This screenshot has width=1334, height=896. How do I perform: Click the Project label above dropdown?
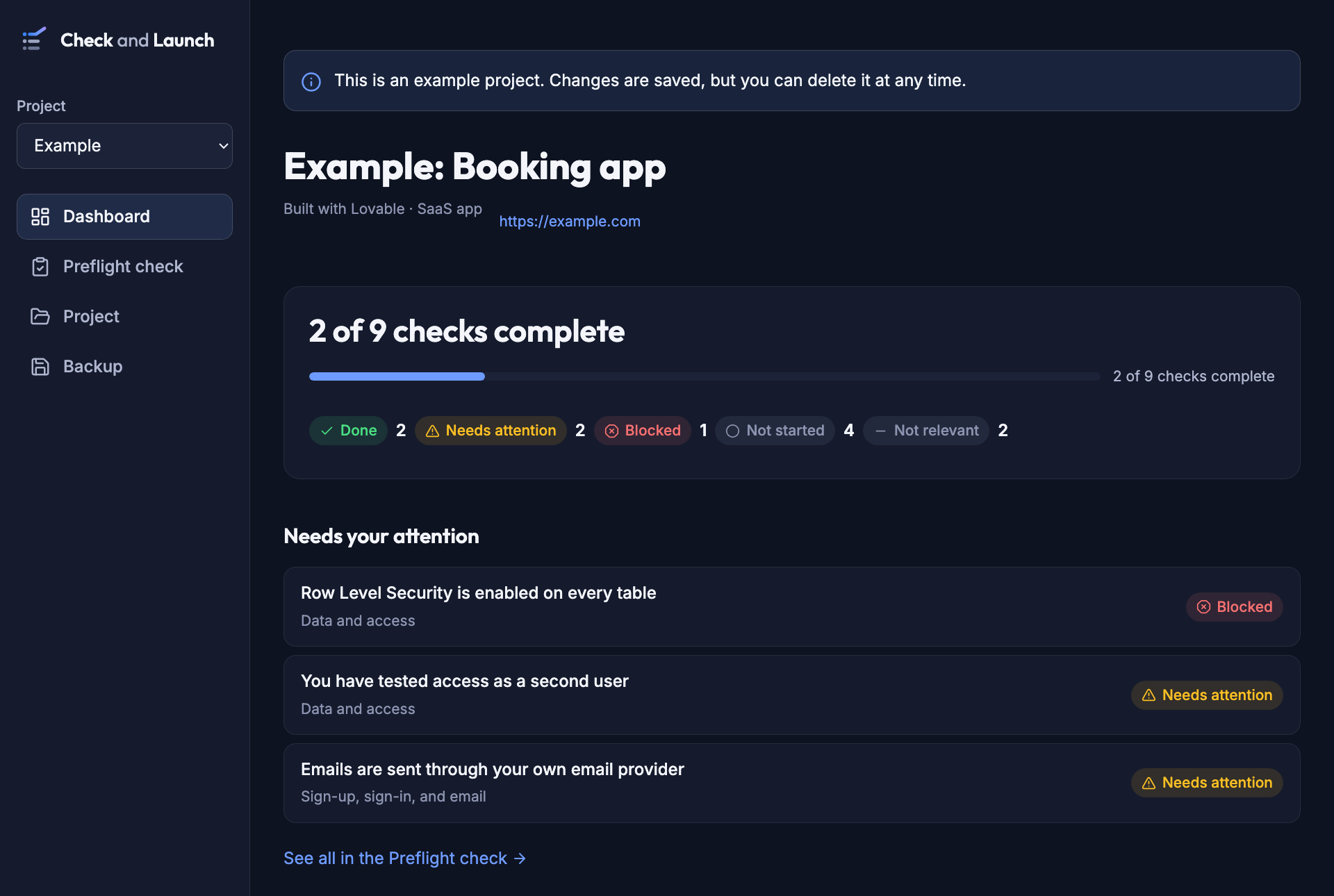(41, 106)
